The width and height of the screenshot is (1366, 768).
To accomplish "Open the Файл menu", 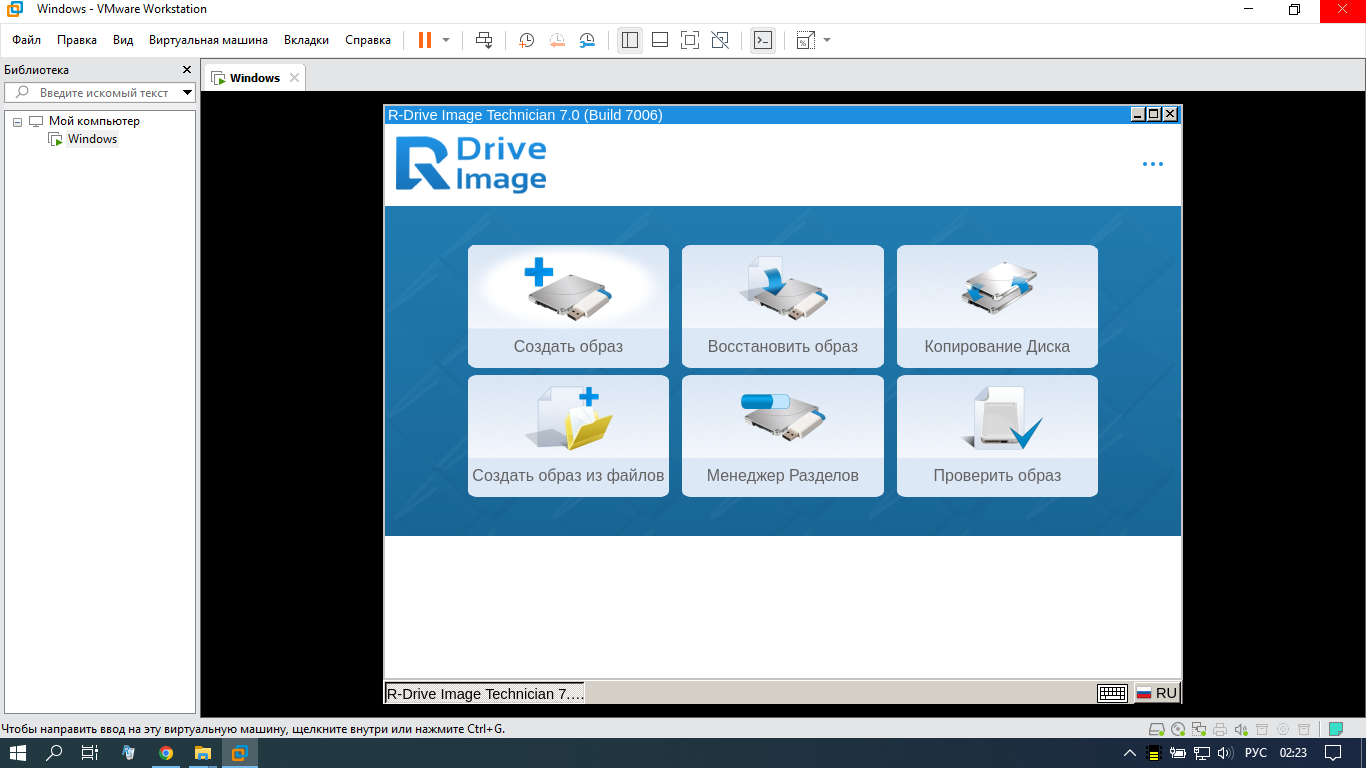I will (x=27, y=40).
